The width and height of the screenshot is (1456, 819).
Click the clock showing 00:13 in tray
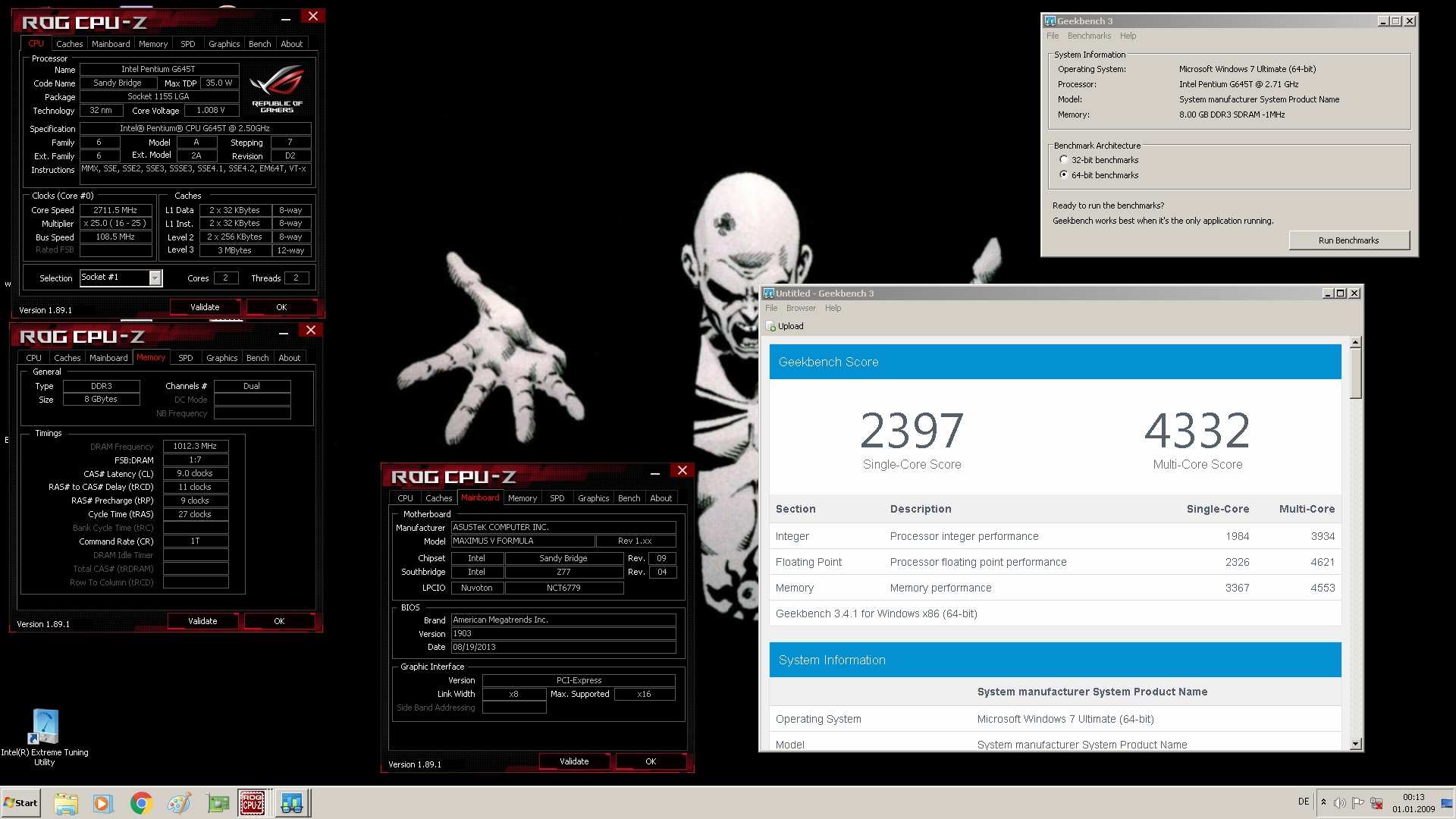pyautogui.click(x=1414, y=797)
